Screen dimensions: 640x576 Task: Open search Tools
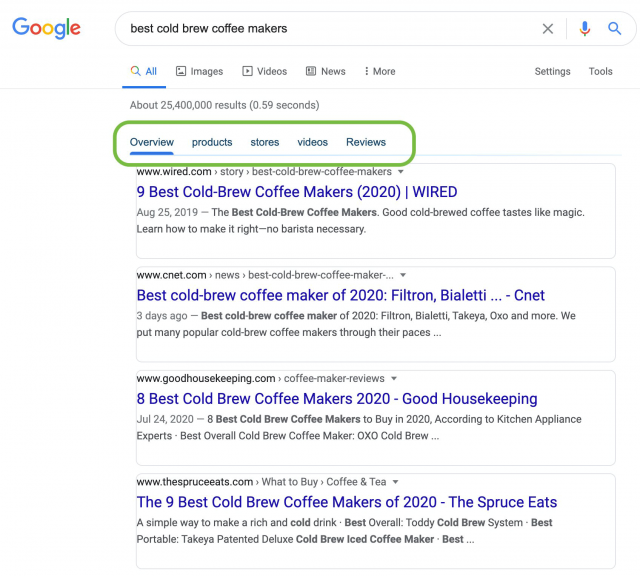click(x=600, y=71)
